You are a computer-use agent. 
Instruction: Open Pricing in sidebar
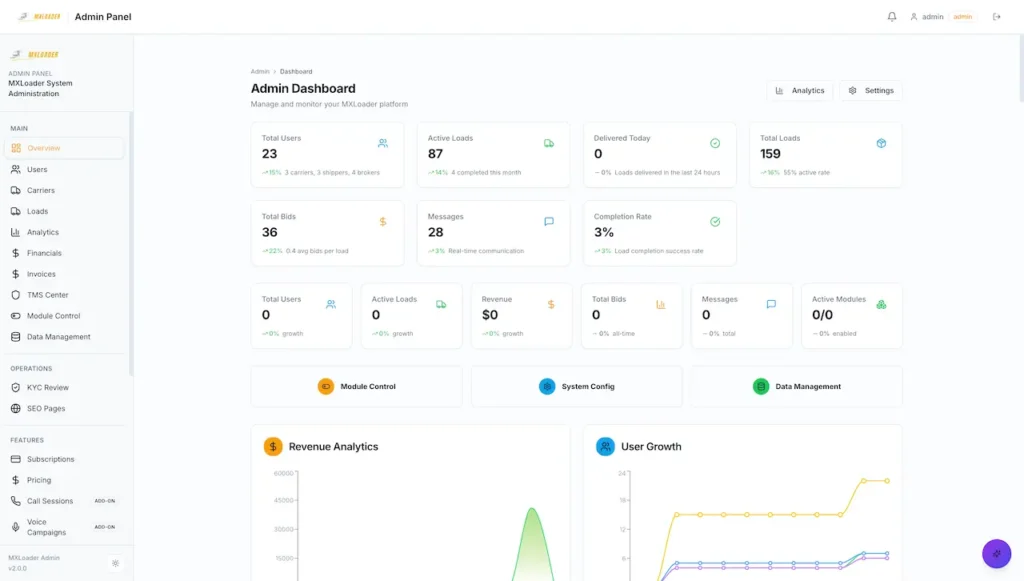point(64,480)
